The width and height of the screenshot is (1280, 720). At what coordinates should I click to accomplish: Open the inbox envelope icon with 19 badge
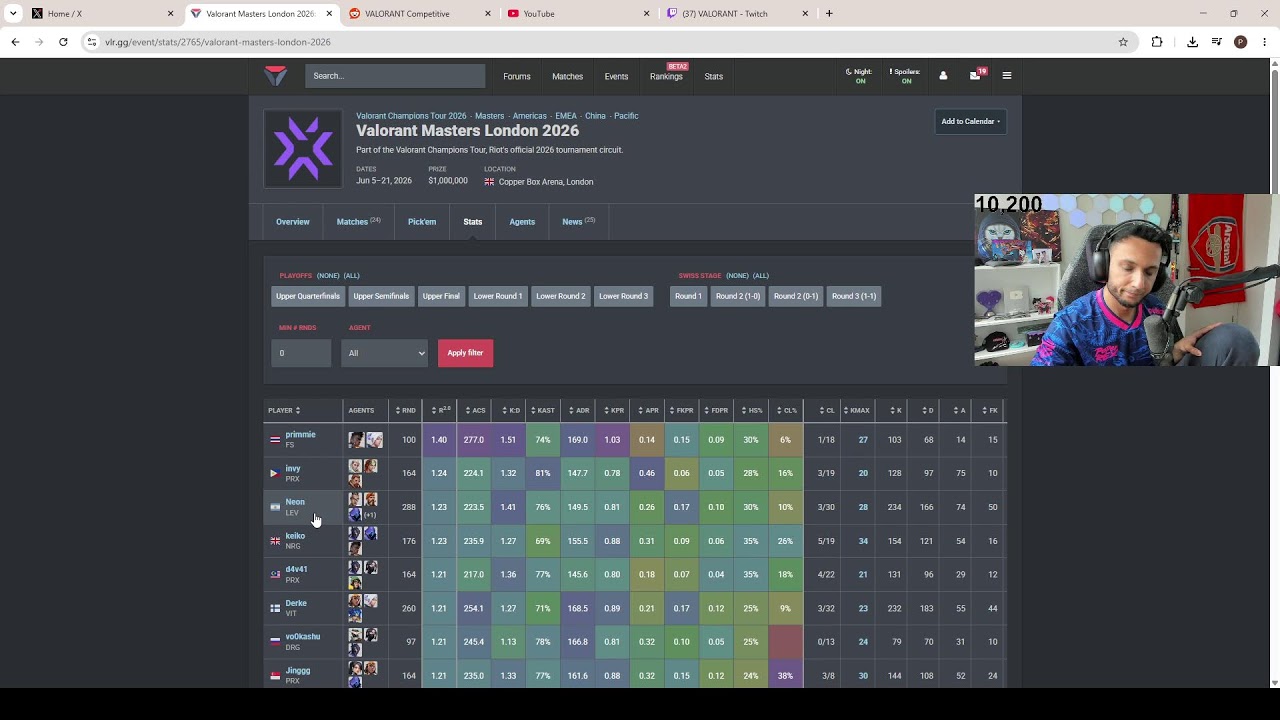975,75
